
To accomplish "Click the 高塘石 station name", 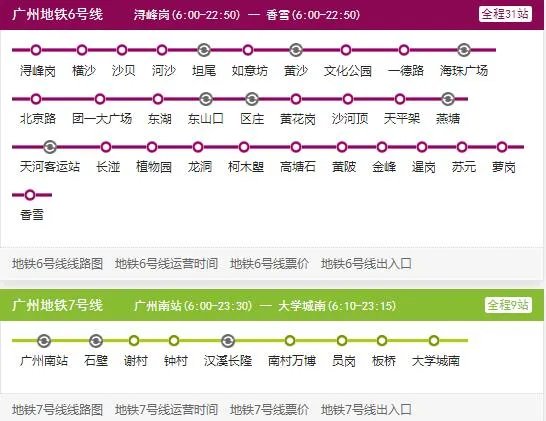I will [298, 167].
